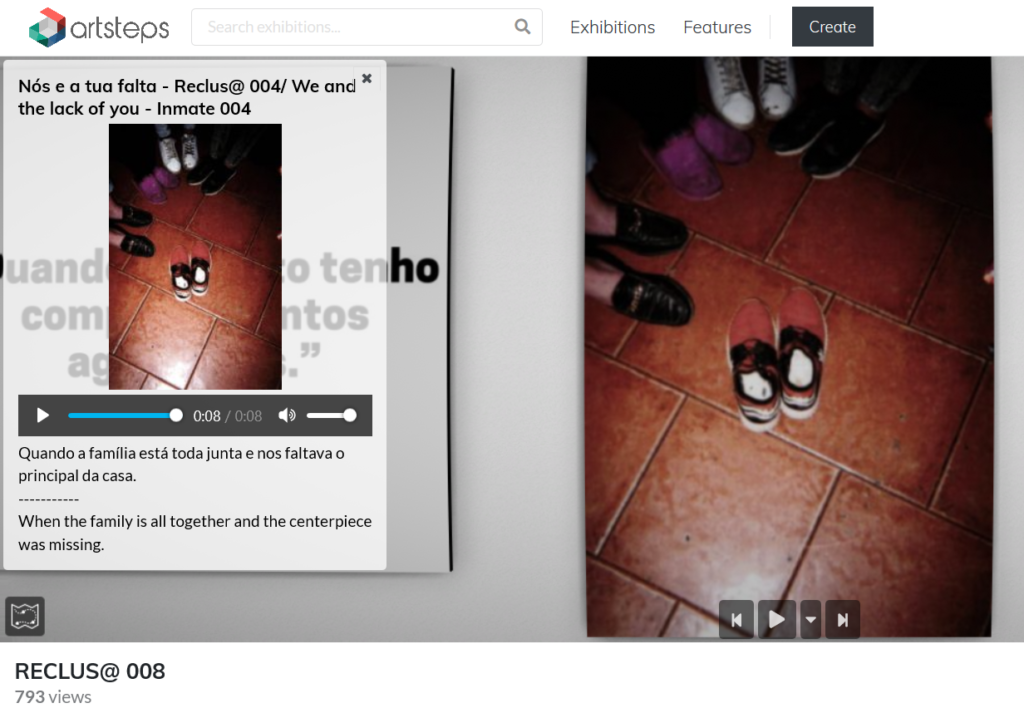
Task: Click the artsteps logo
Action: coord(99,27)
